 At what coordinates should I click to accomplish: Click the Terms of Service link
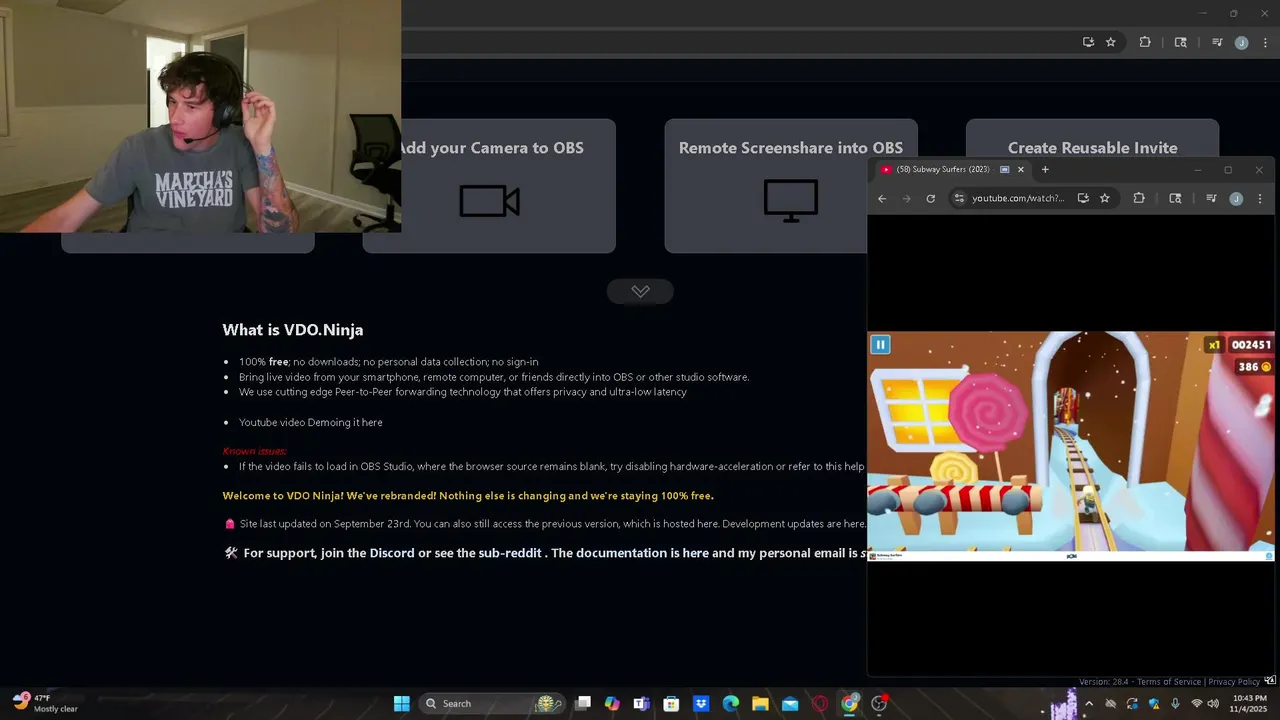point(1169,682)
